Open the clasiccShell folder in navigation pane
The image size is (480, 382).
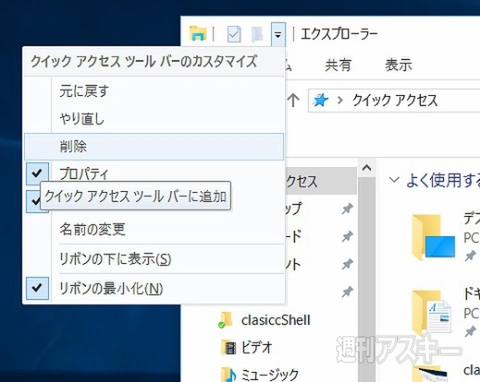[276, 320]
